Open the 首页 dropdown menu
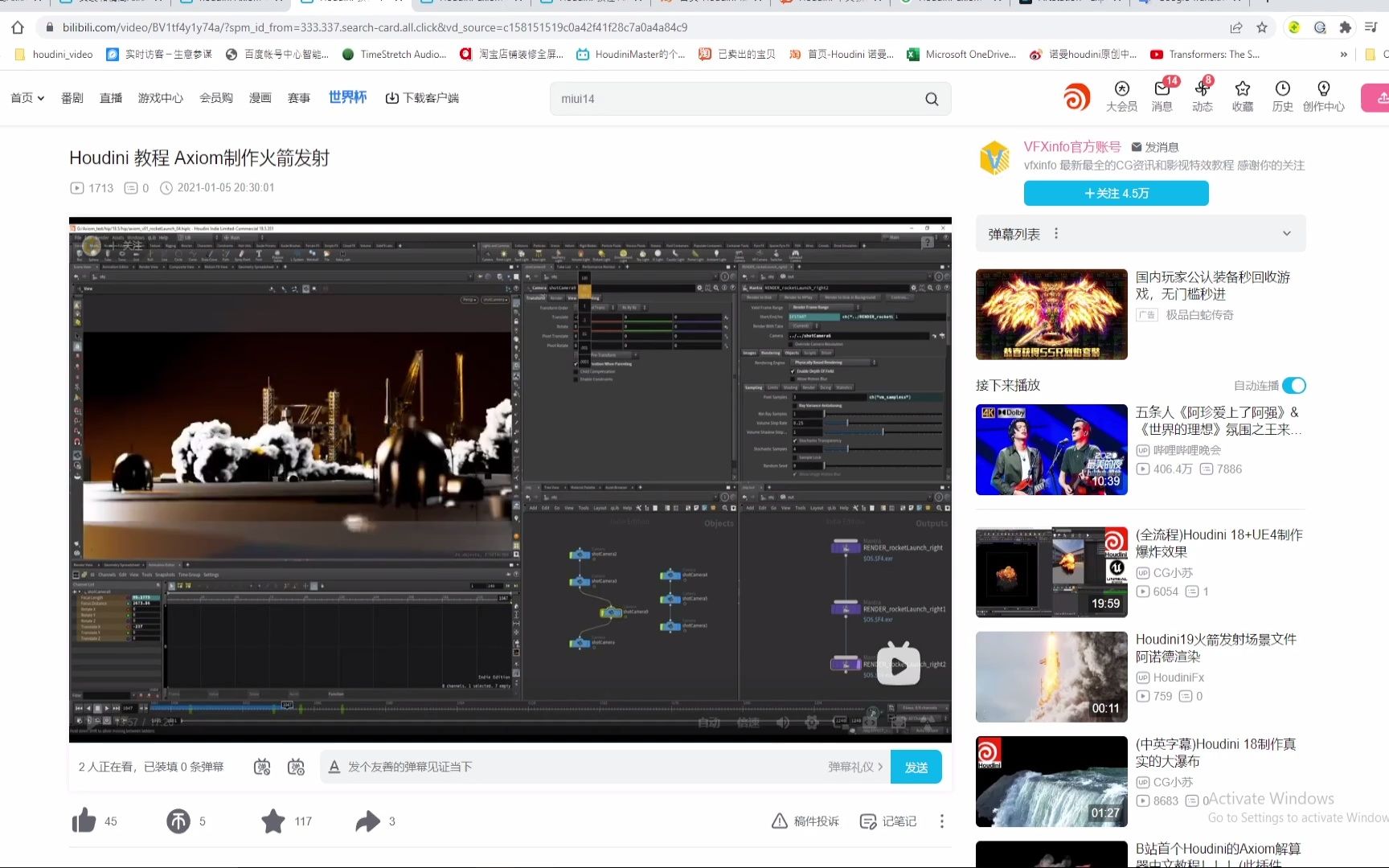Viewport: 1389px width, 868px height. [x=27, y=98]
